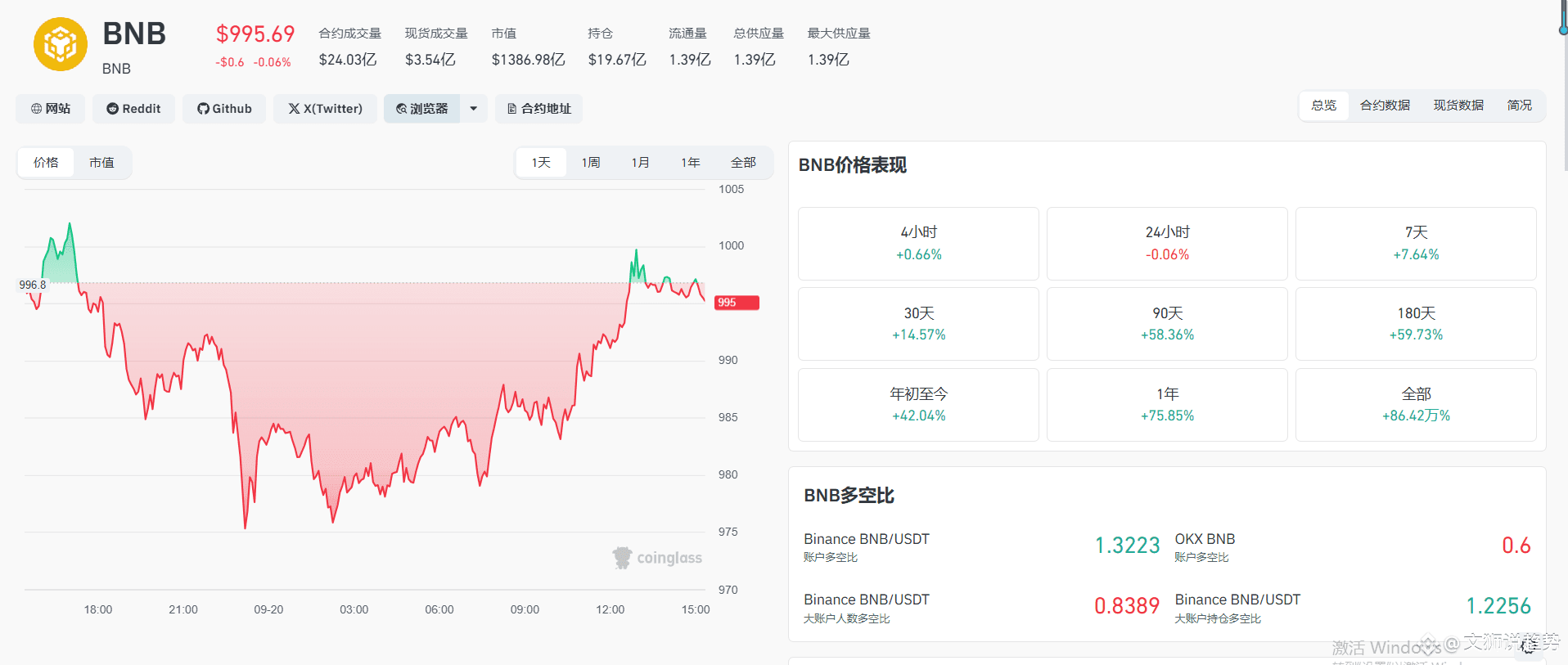Click the $995.69 price value
The height and width of the screenshot is (665, 1568).
pyautogui.click(x=255, y=34)
